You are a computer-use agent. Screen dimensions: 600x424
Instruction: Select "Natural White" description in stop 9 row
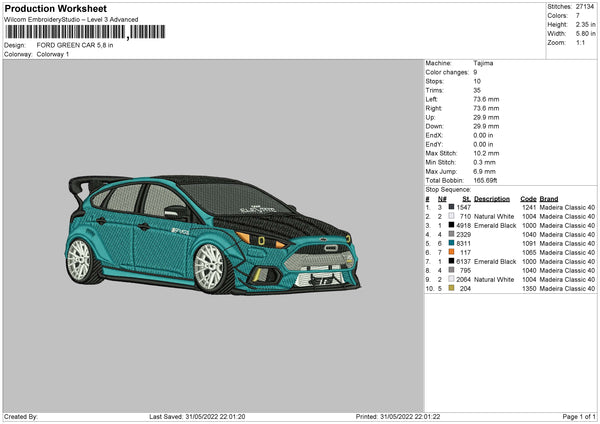click(494, 279)
